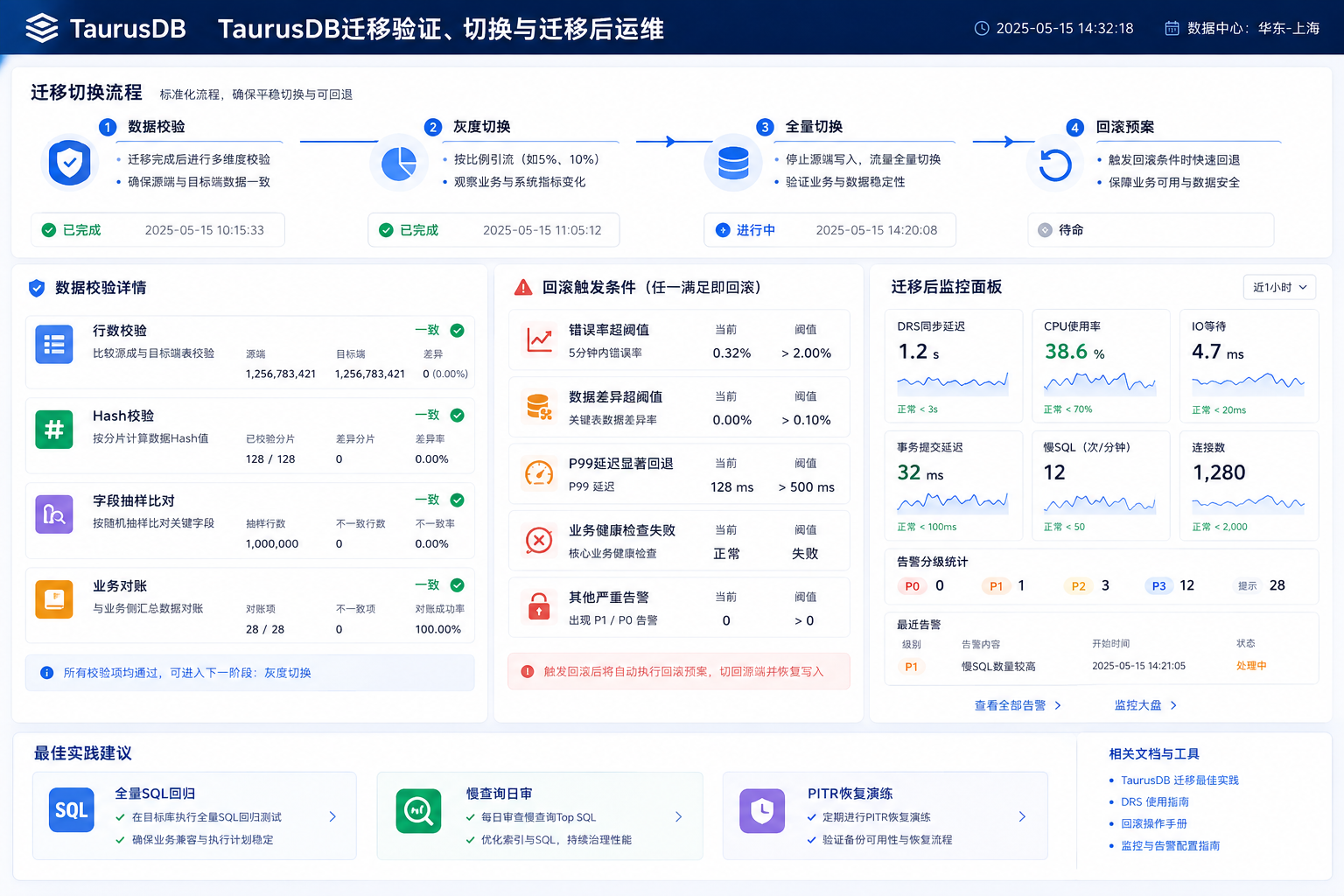Filter alerts by the 提示 level
1344x896 pixels.
click(x=1247, y=586)
